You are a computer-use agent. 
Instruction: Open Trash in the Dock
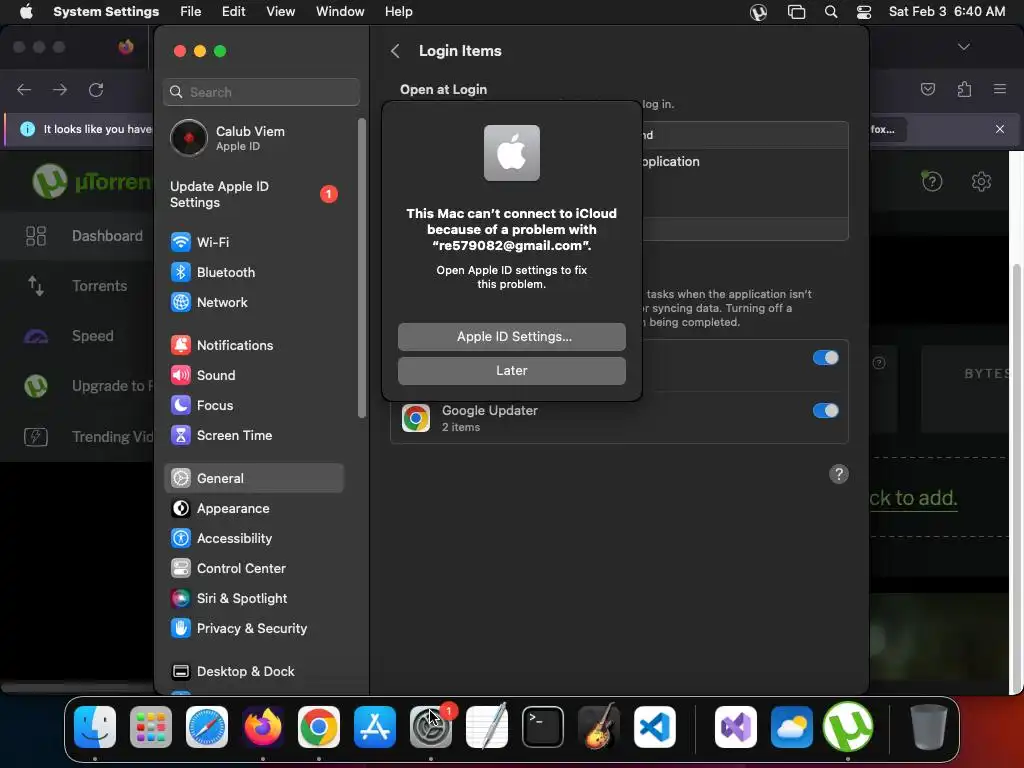tap(929, 727)
